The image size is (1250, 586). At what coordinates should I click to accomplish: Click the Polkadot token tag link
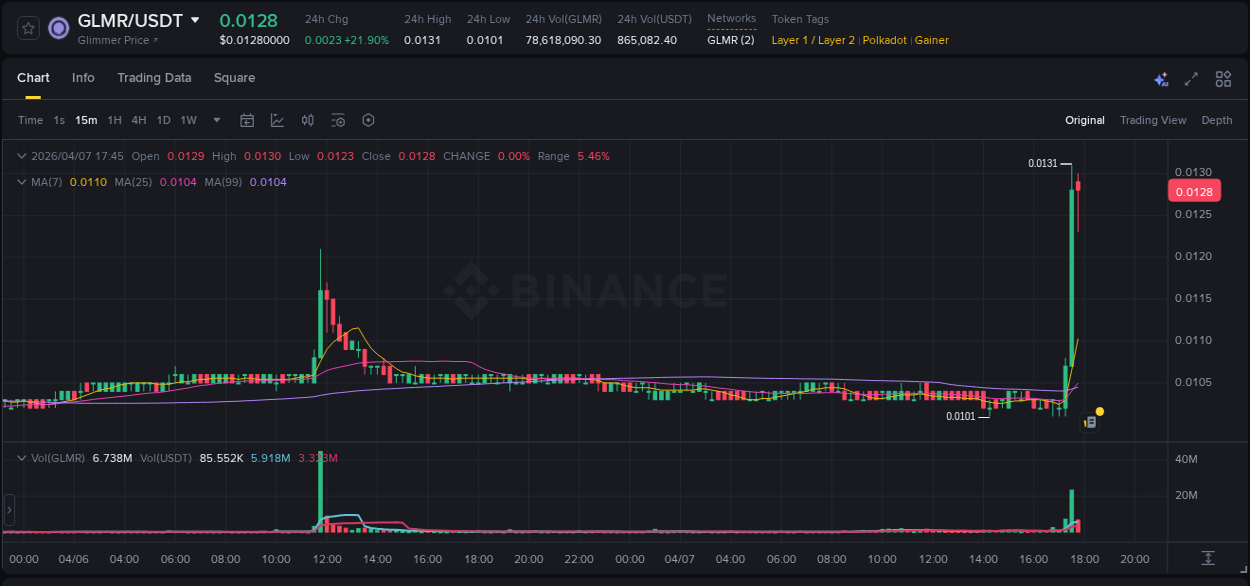884,40
